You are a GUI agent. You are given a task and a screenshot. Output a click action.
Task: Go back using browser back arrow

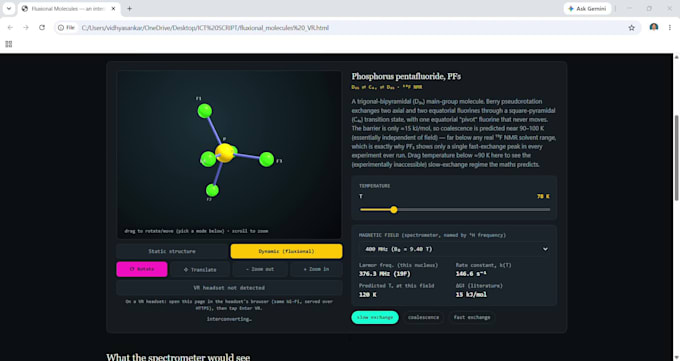coord(10,27)
